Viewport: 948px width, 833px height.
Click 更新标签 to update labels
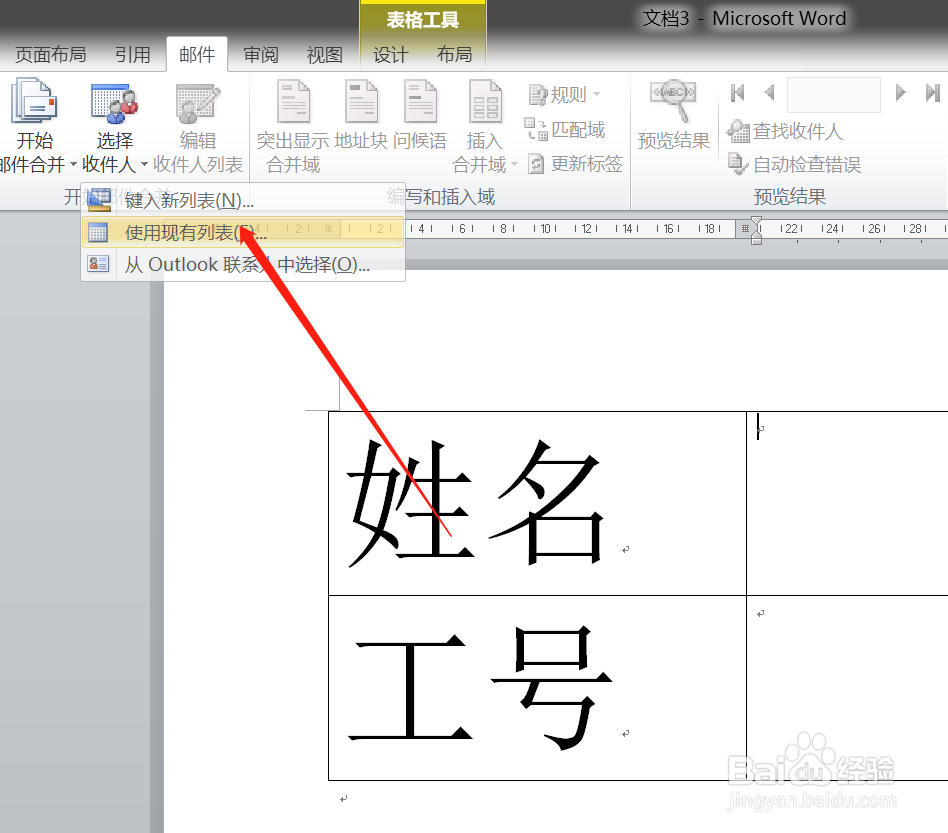[x=585, y=164]
